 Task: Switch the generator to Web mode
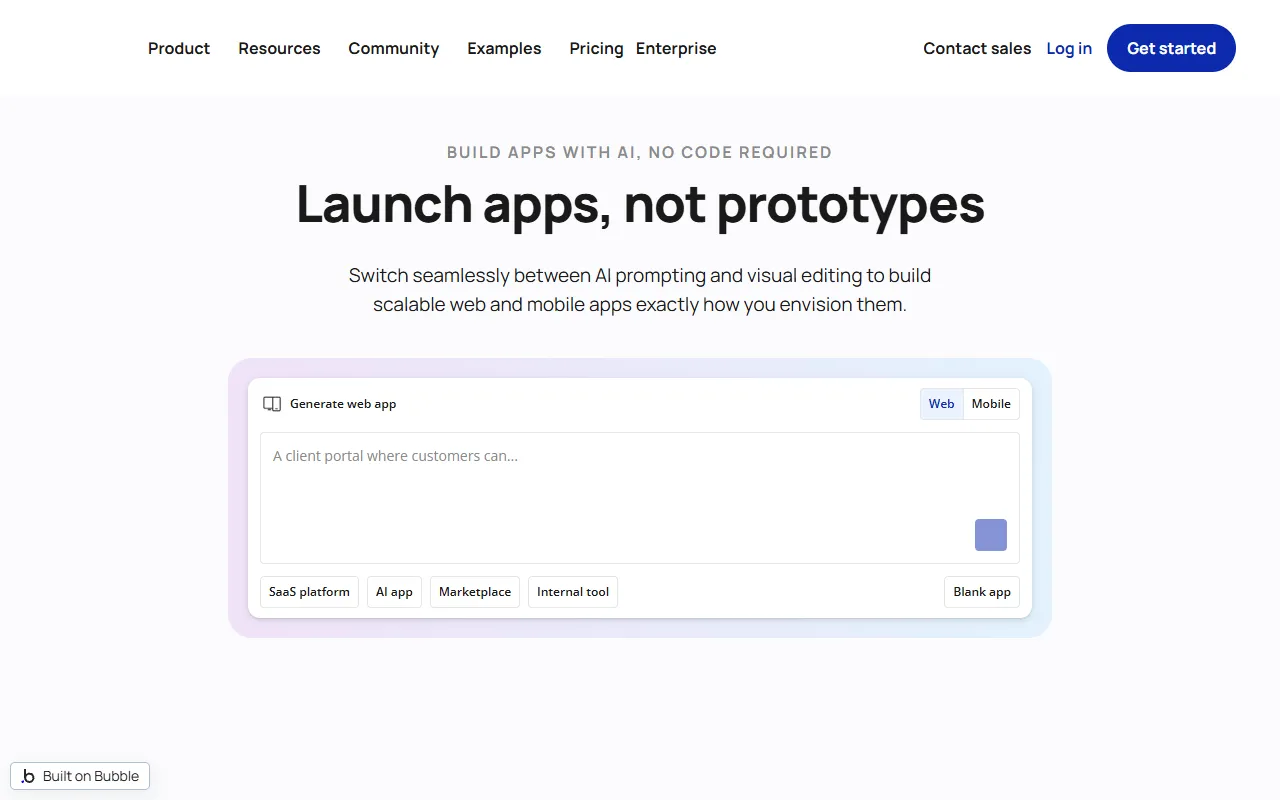[941, 404]
